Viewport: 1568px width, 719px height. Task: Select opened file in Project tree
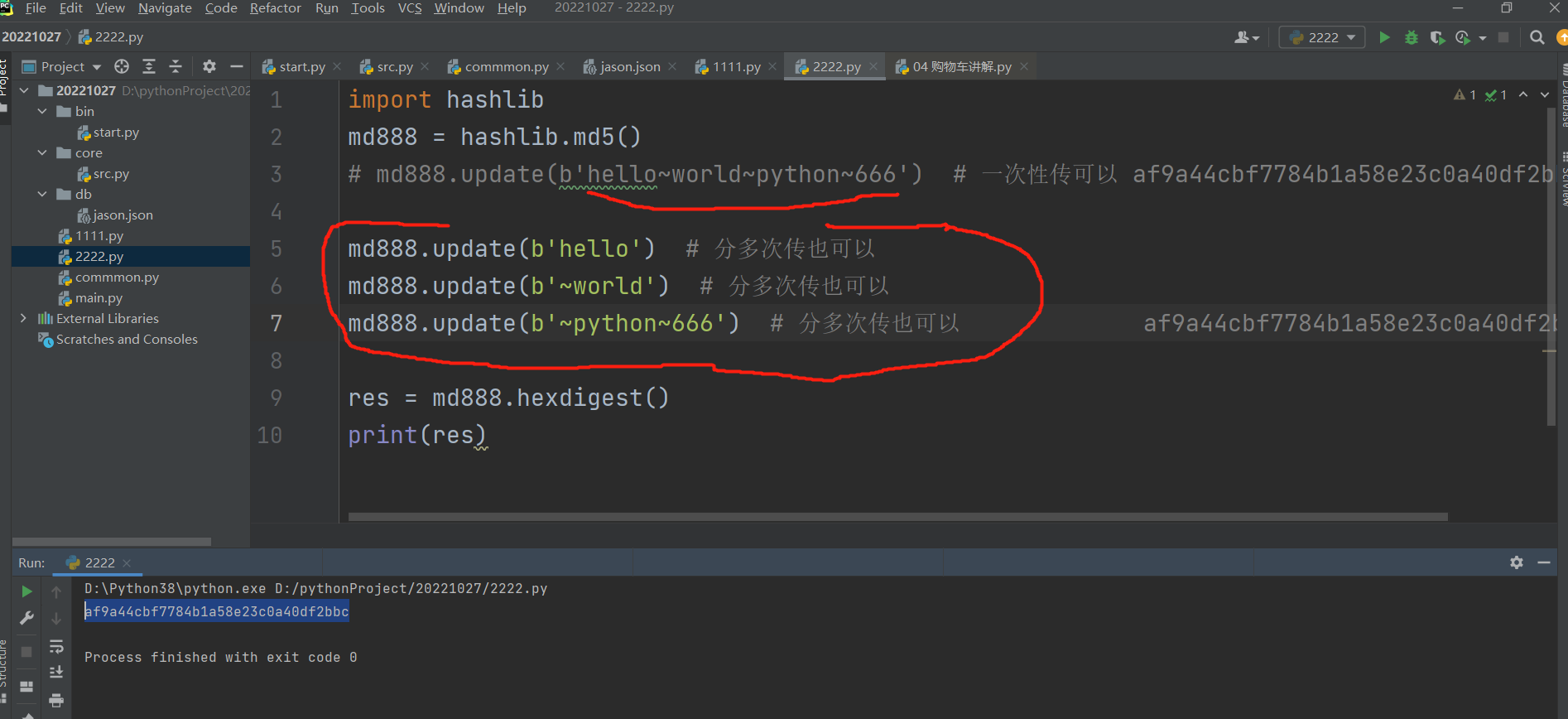(x=122, y=66)
